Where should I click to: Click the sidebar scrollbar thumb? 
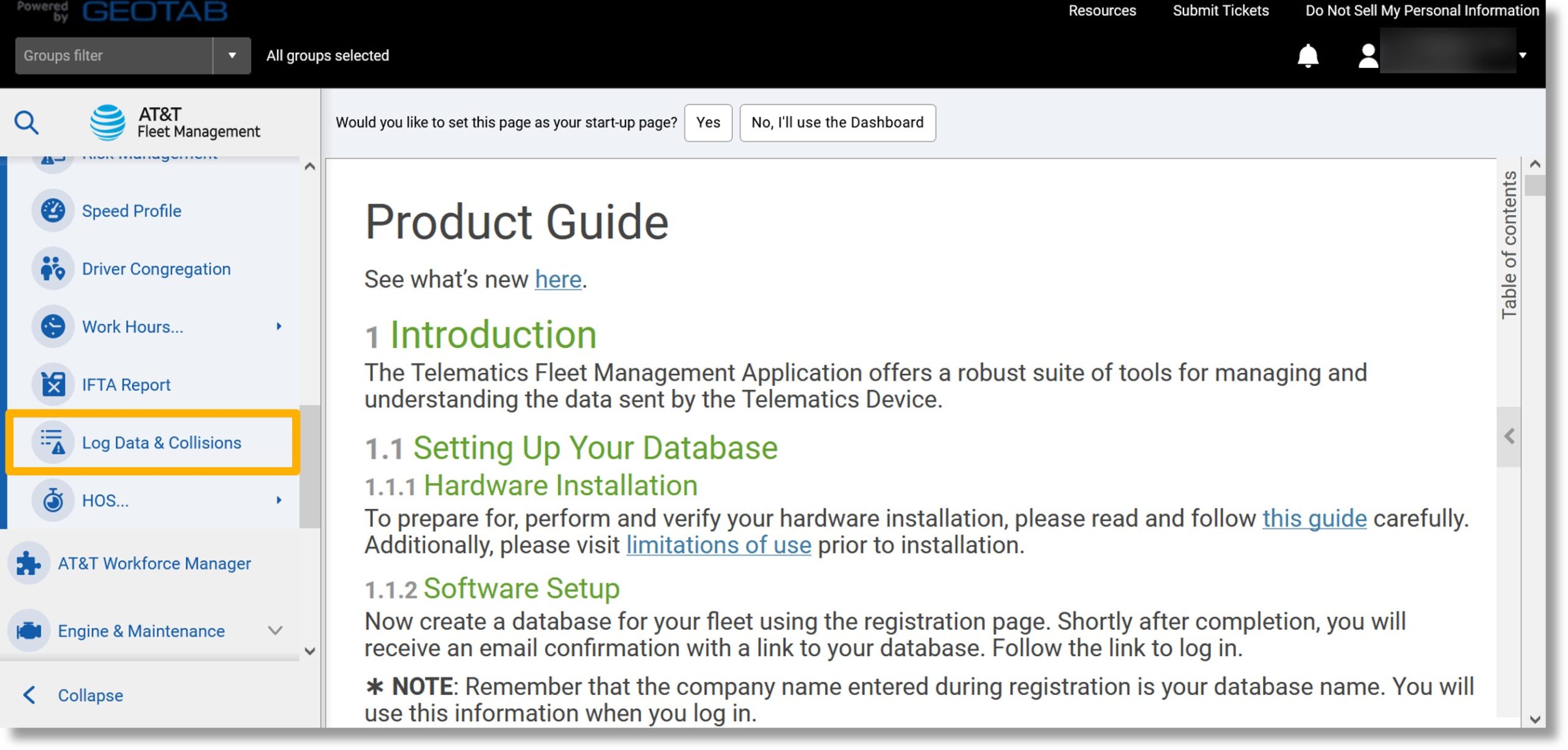[x=310, y=466]
